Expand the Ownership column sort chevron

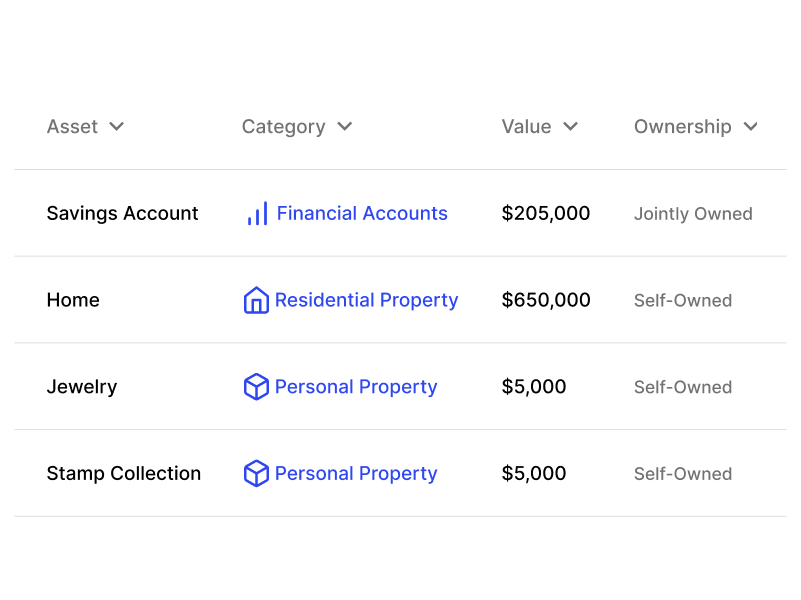pos(750,127)
